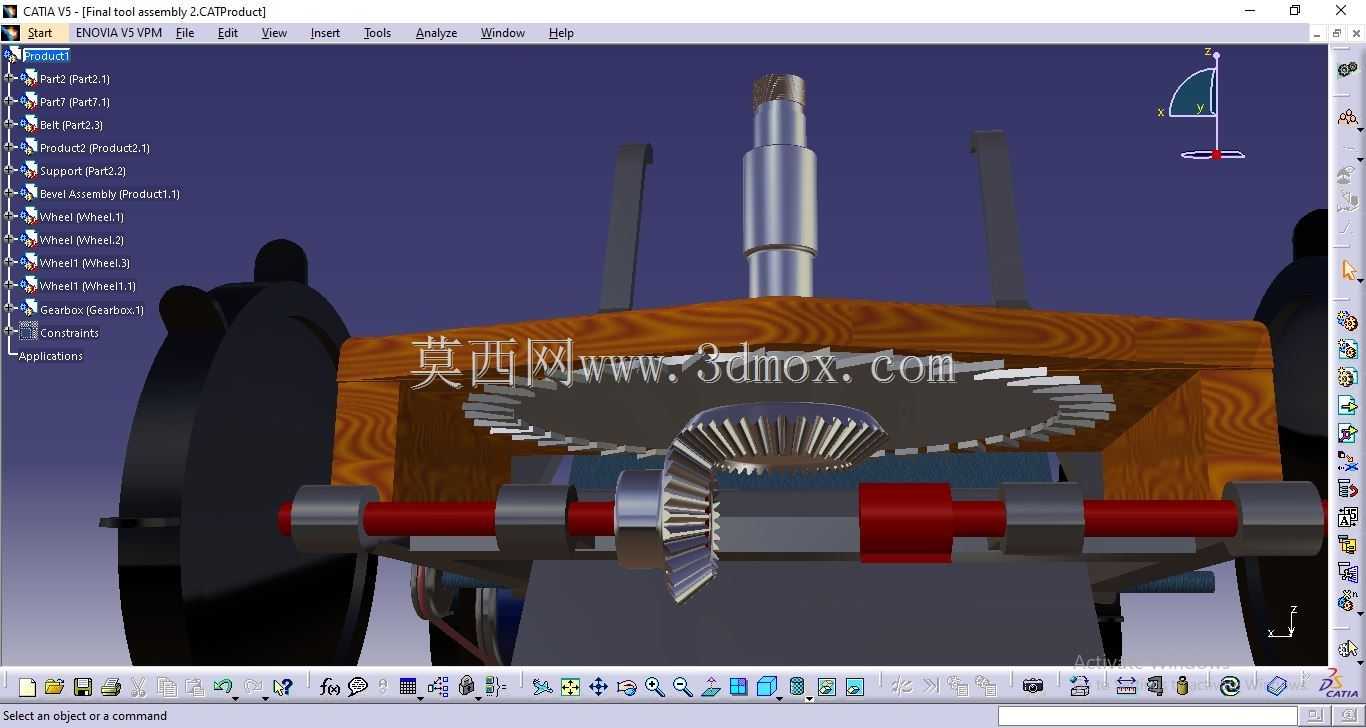Open the Window menu
This screenshot has width=1366, height=728.
tap(502, 33)
